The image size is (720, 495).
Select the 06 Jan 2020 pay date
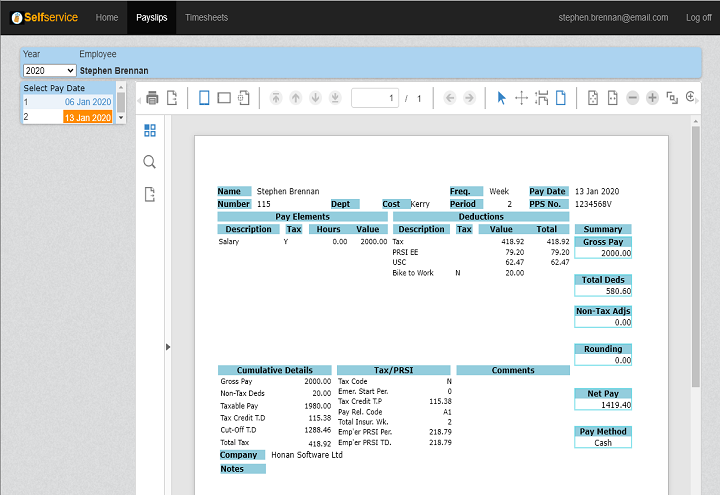[87, 102]
